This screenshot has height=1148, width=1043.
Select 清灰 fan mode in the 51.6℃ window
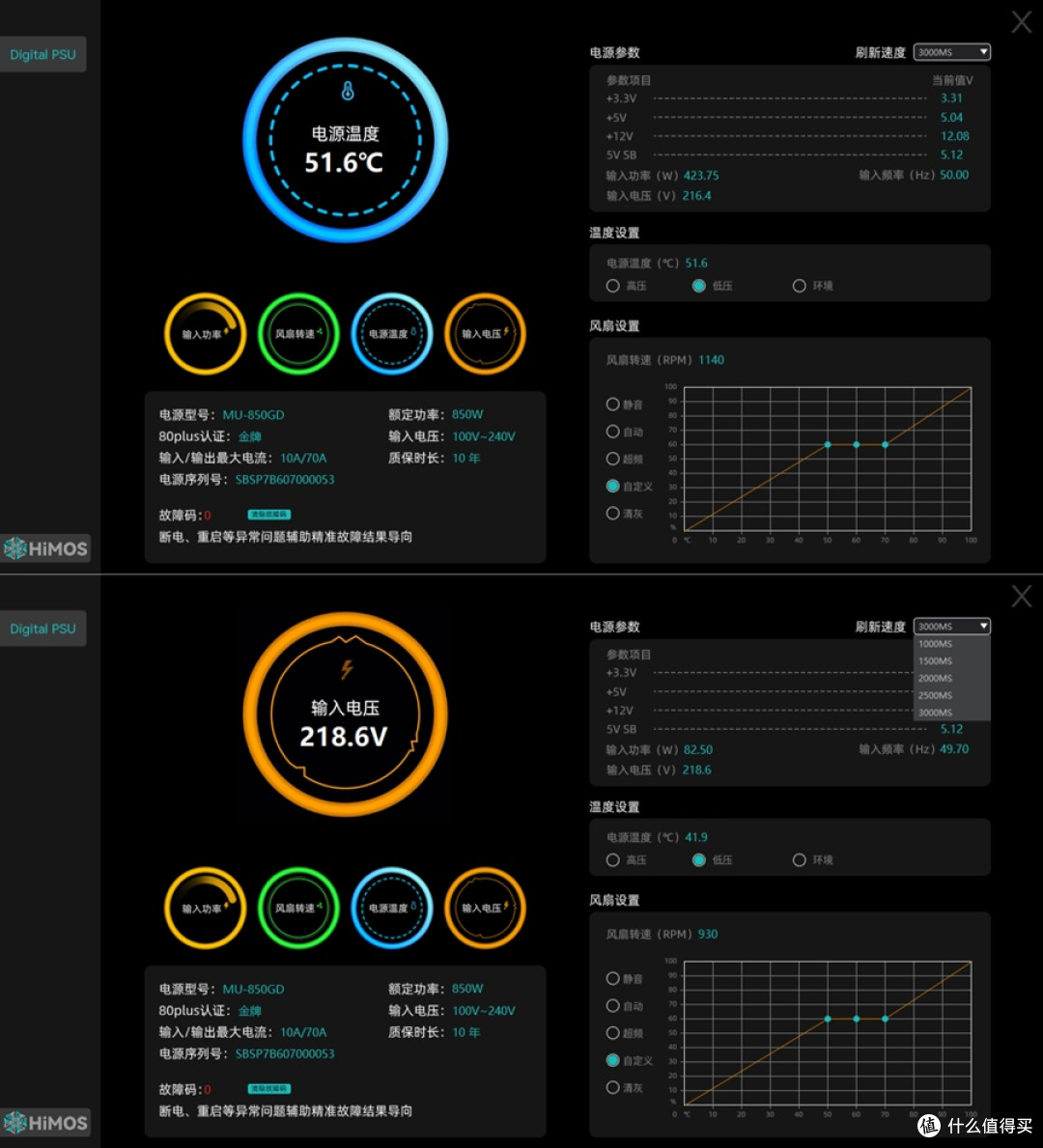(613, 514)
